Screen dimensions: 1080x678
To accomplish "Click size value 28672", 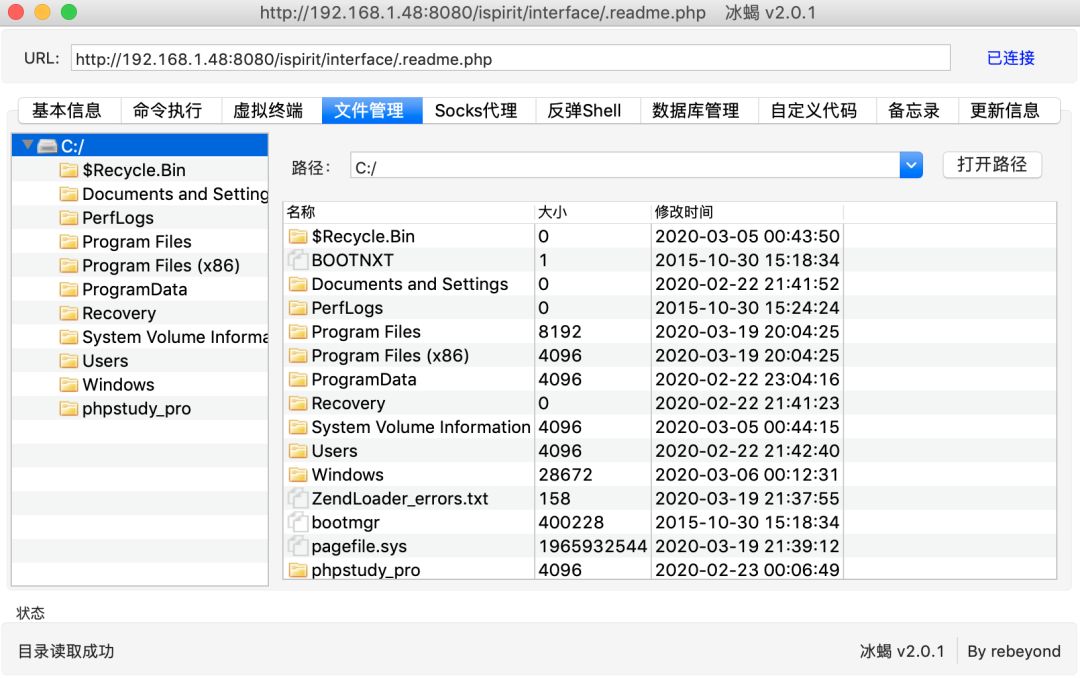I will (565, 475).
